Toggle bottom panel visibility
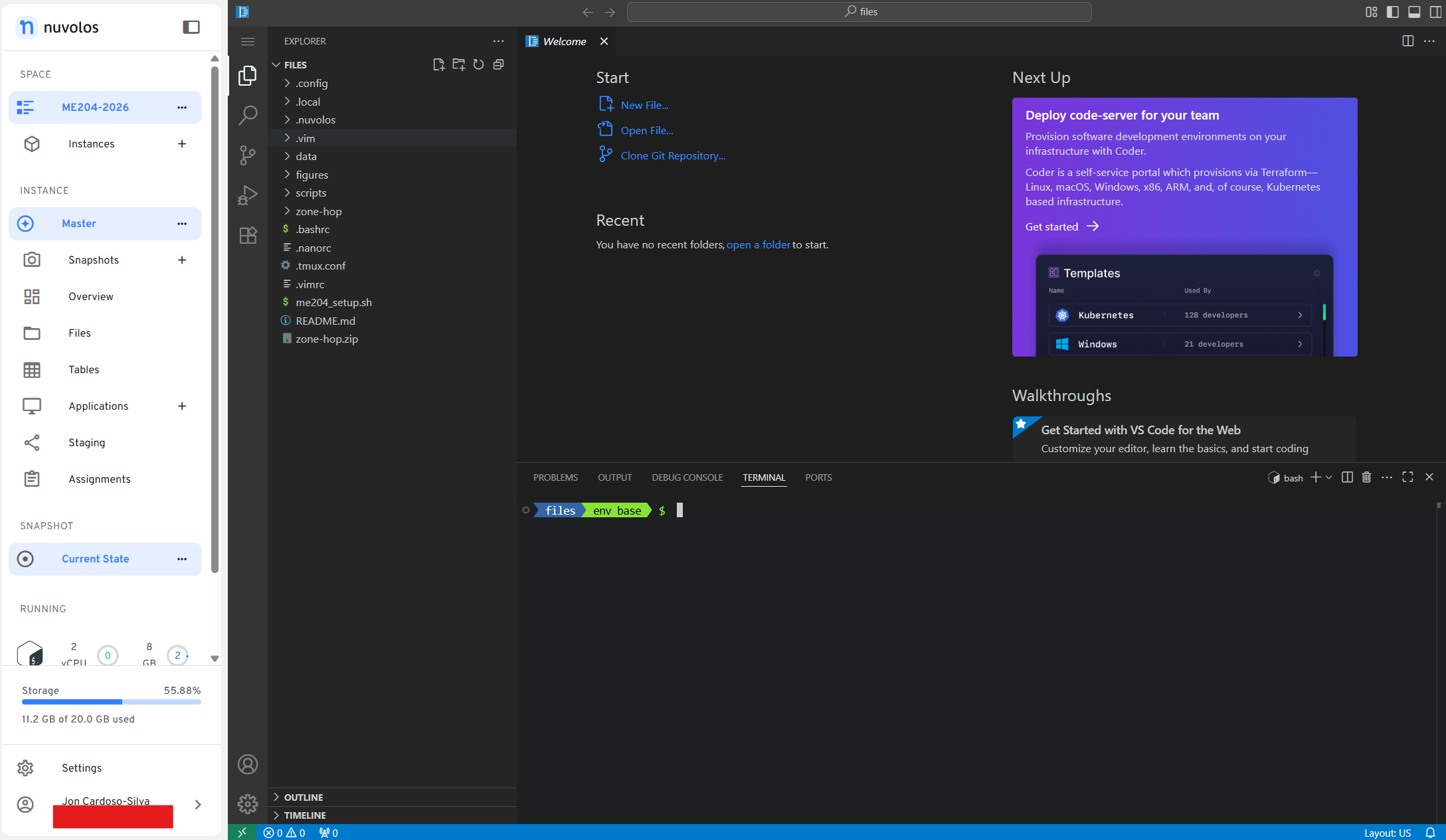 pos(1414,12)
